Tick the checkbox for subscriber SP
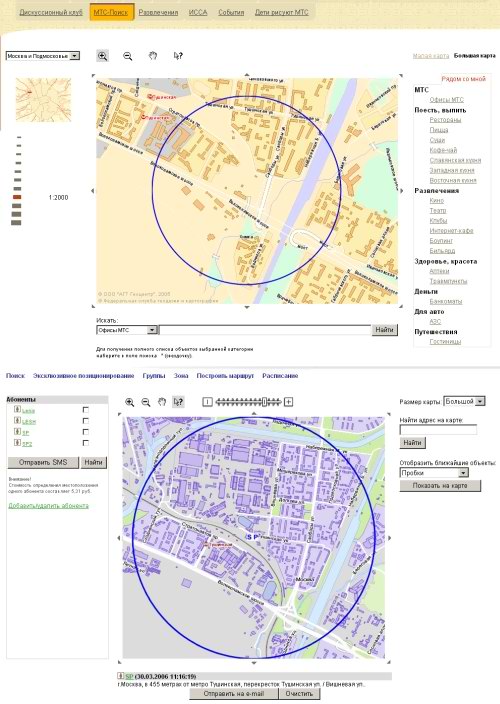Viewport: 500px width, 704px height. (x=86, y=432)
